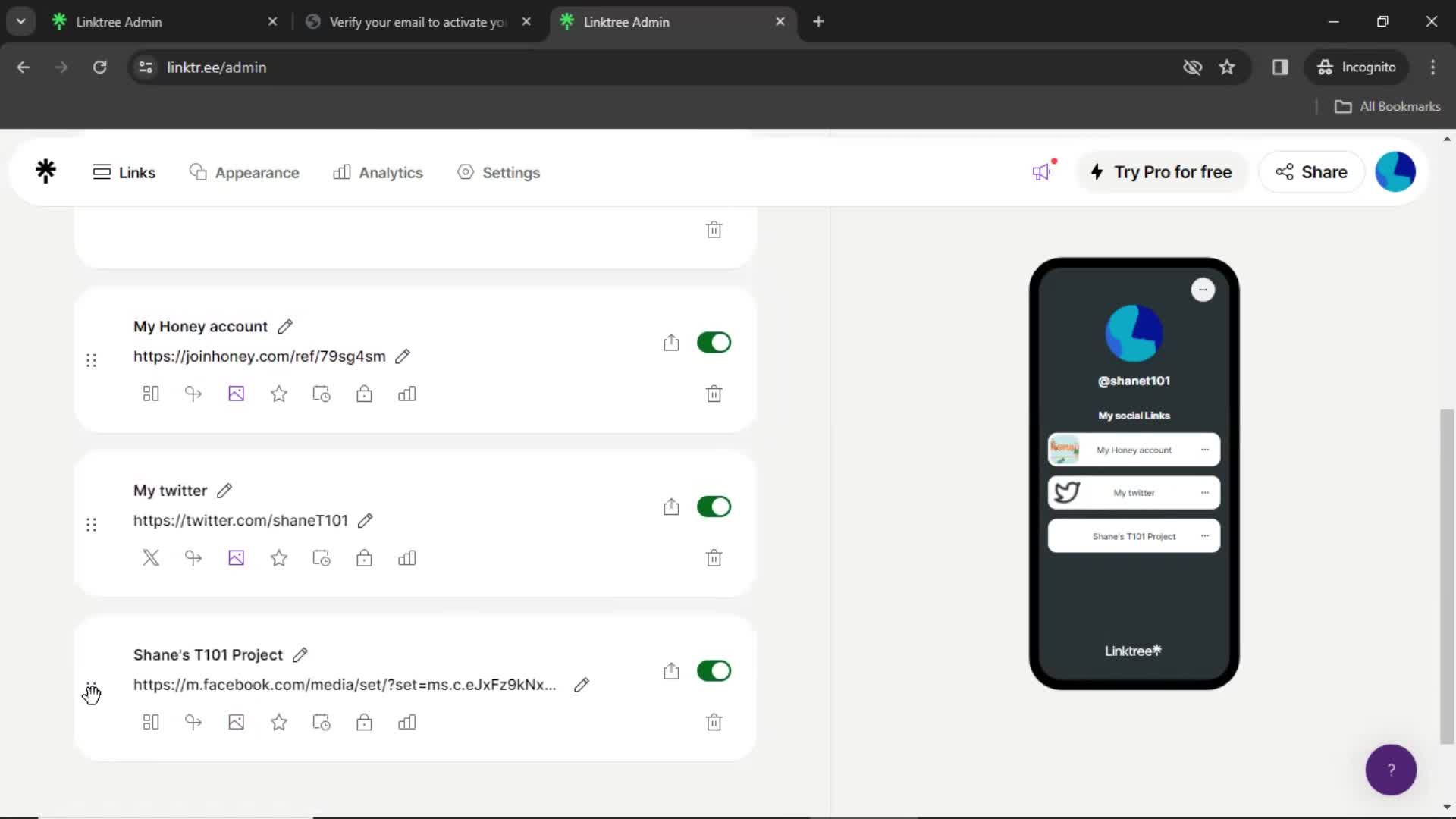Viewport: 1456px width, 819px height.
Task: View analytics for My twitter link
Action: pyautogui.click(x=407, y=558)
